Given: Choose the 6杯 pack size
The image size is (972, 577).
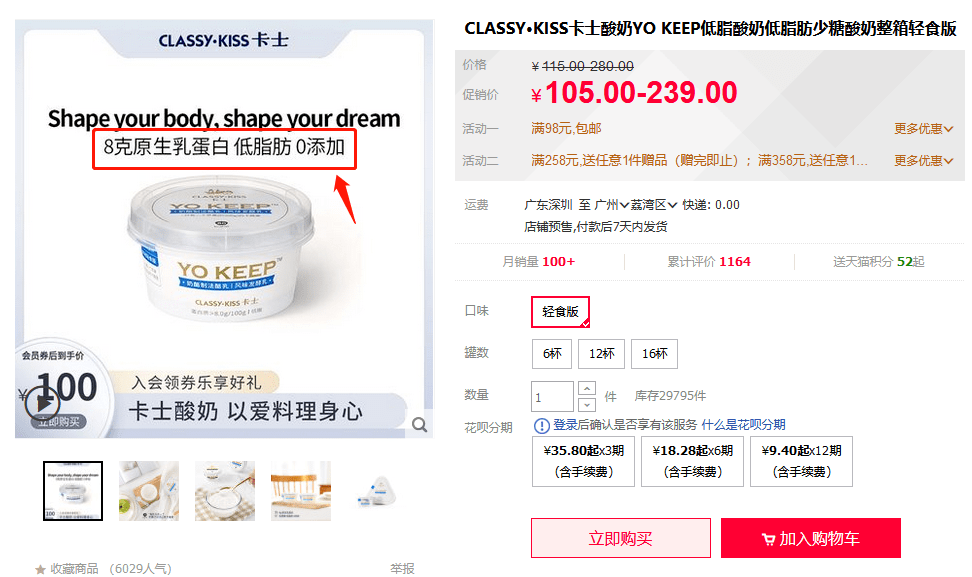Looking at the screenshot, I should tap(552, 354).
